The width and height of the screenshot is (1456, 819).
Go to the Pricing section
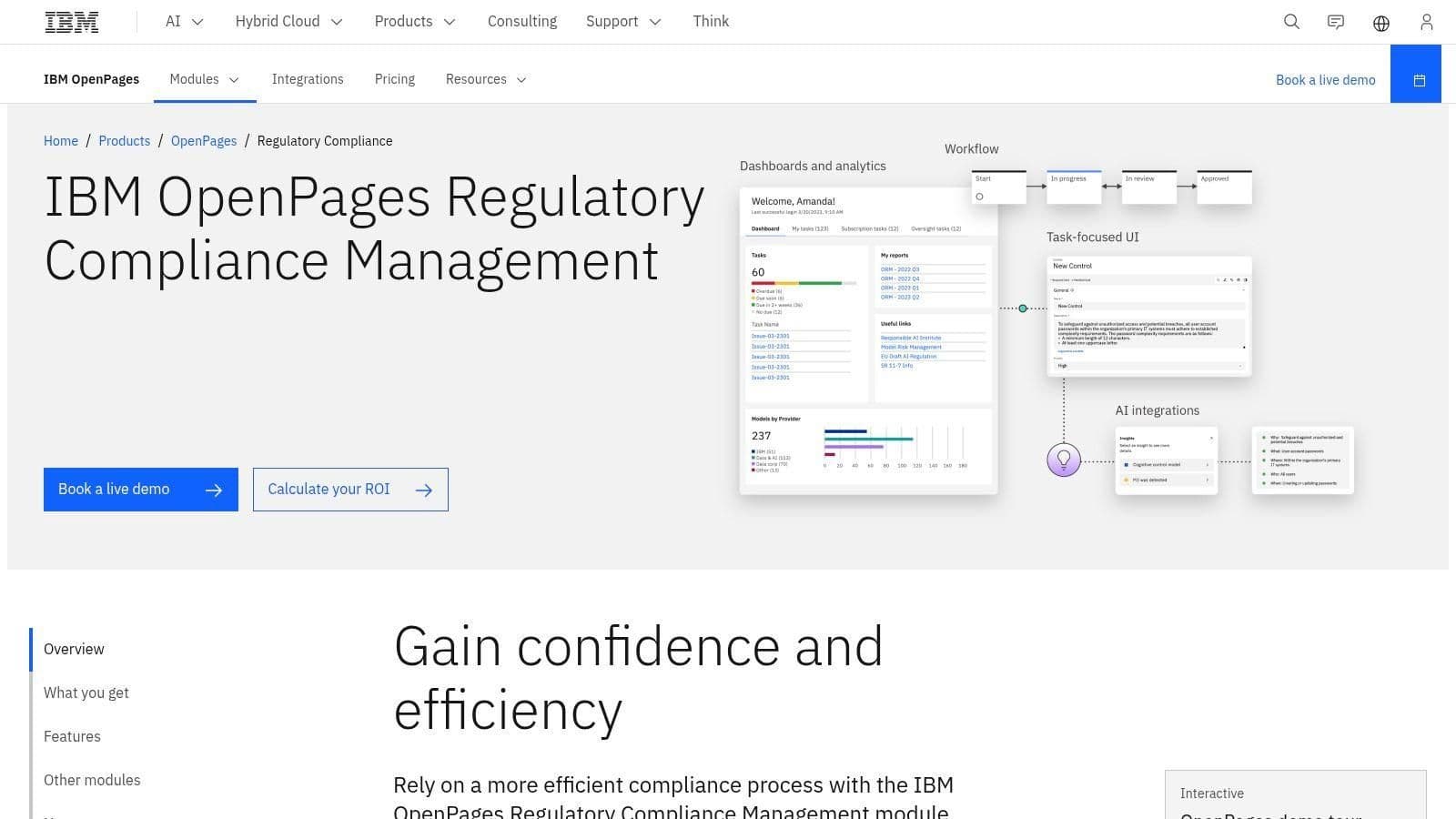pos(394,79)
